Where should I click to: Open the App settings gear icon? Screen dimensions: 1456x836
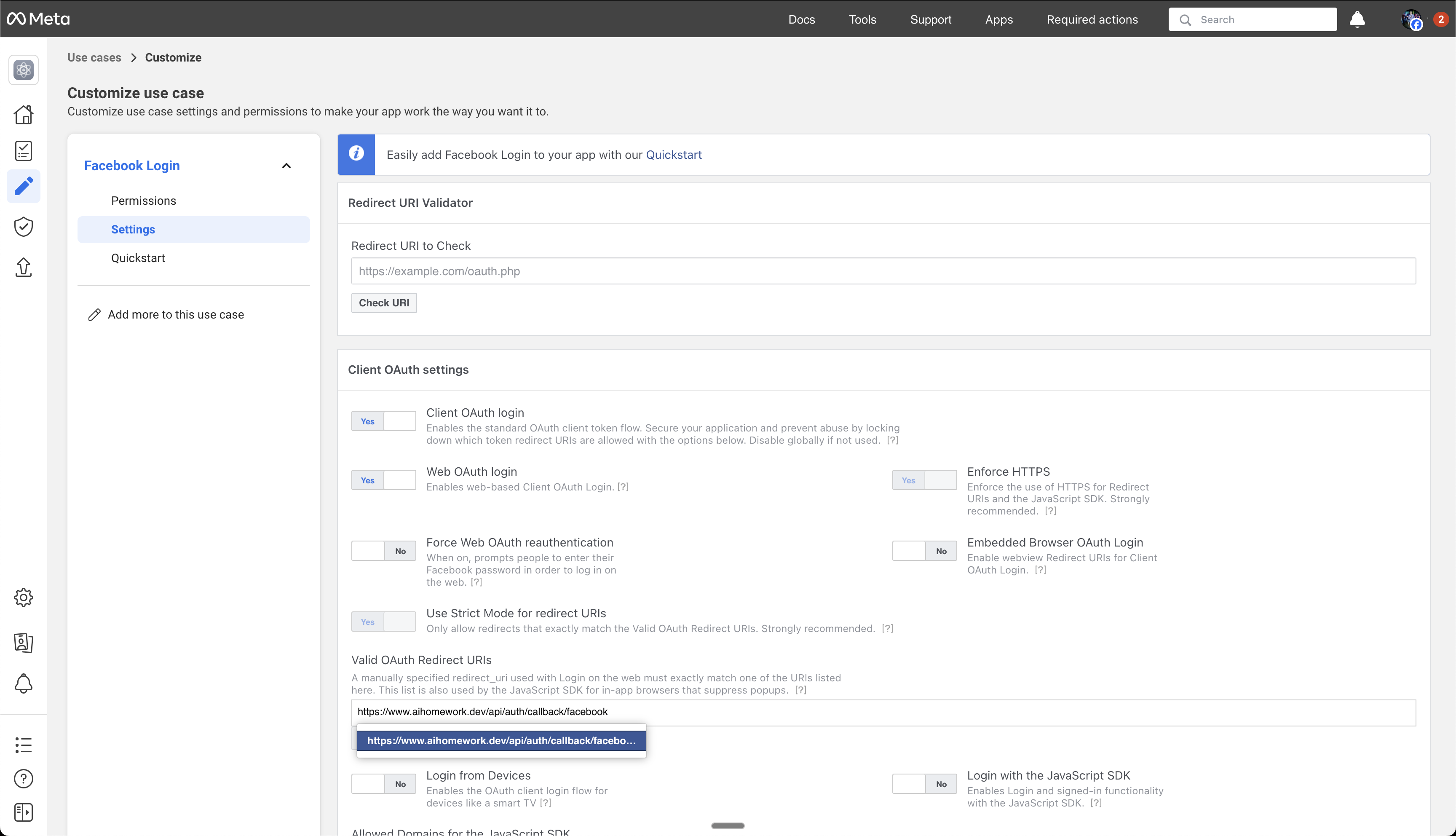click(x=24, y=598)
